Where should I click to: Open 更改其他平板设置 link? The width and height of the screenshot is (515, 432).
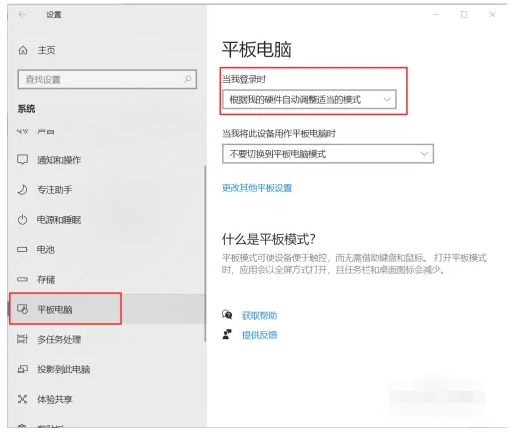point(257,188)
